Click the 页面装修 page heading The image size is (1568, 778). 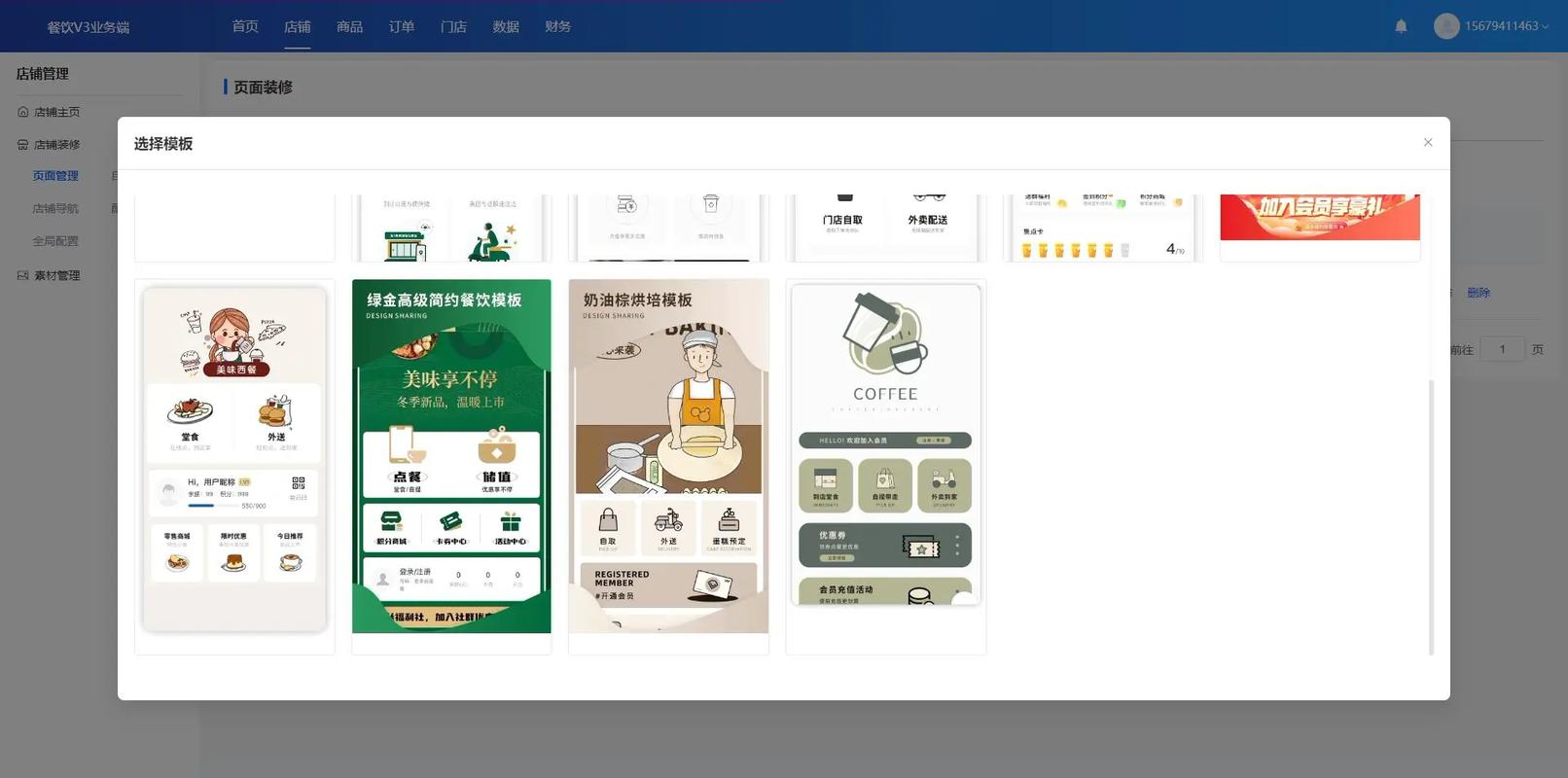(x=263, y=88)
